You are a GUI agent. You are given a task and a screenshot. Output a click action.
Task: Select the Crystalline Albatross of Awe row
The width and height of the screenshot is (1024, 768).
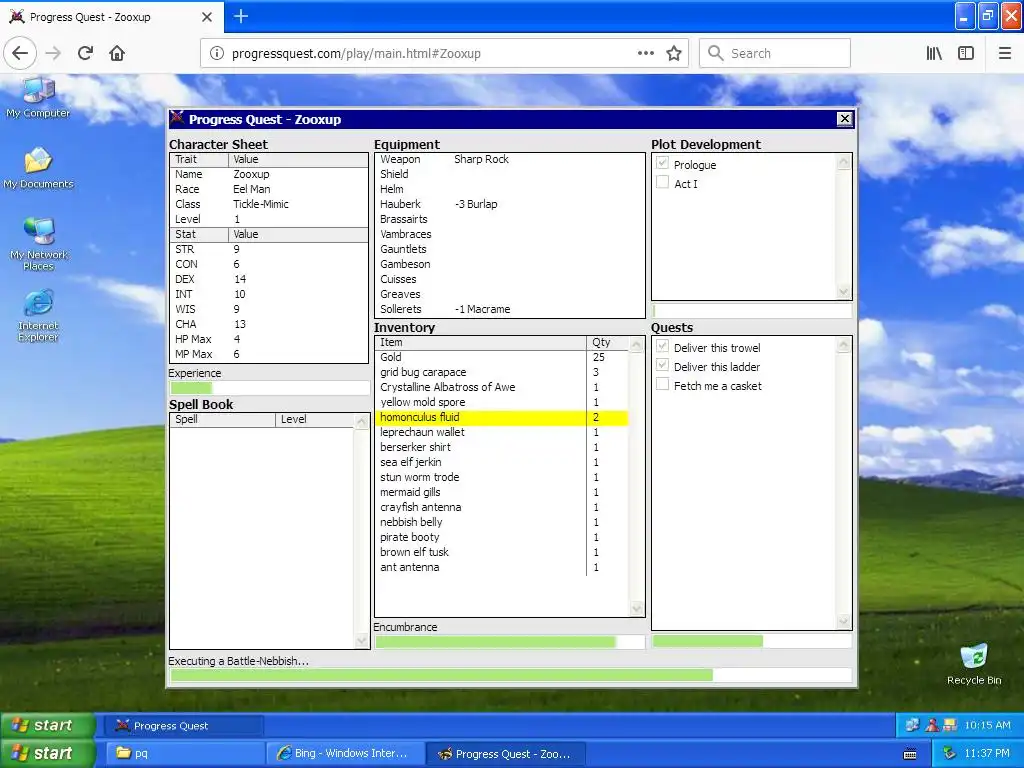click(x=502, y=387)
